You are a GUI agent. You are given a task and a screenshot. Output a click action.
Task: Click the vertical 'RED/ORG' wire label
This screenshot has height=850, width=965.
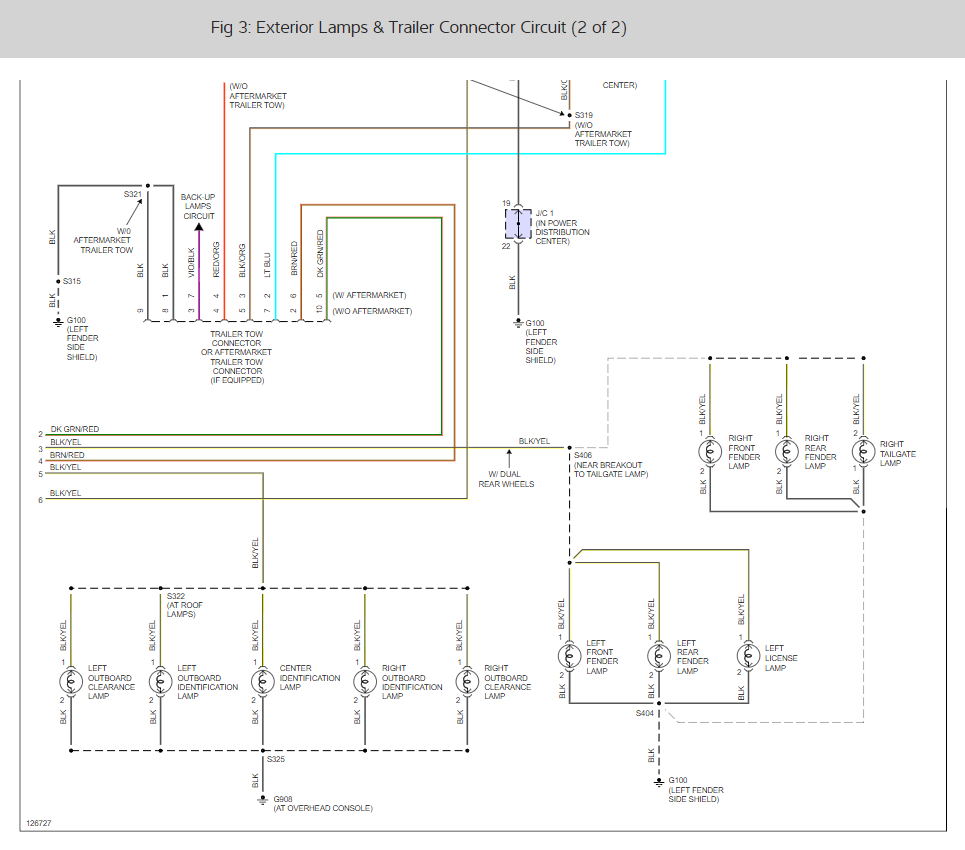tap(216, 259)
